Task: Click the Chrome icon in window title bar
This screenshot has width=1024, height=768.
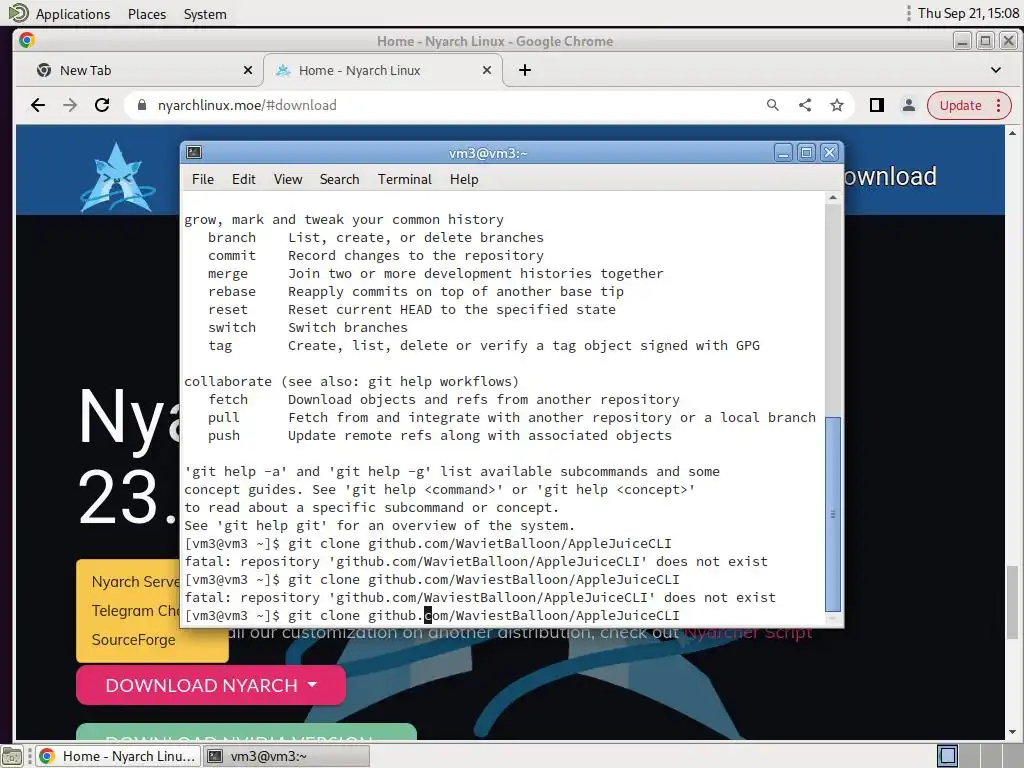Action: pos(27,40)
